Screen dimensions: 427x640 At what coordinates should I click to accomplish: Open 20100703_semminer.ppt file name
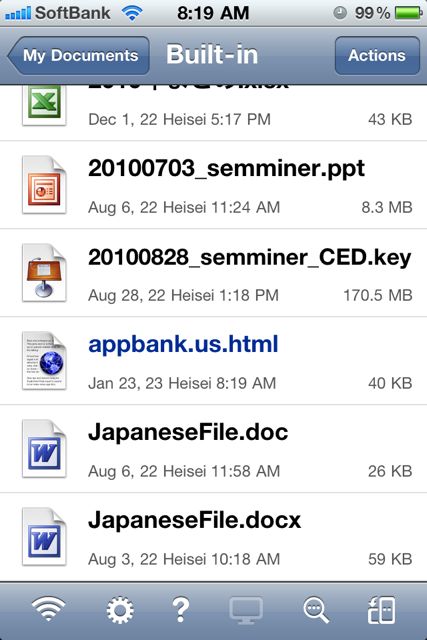[227, 168]
